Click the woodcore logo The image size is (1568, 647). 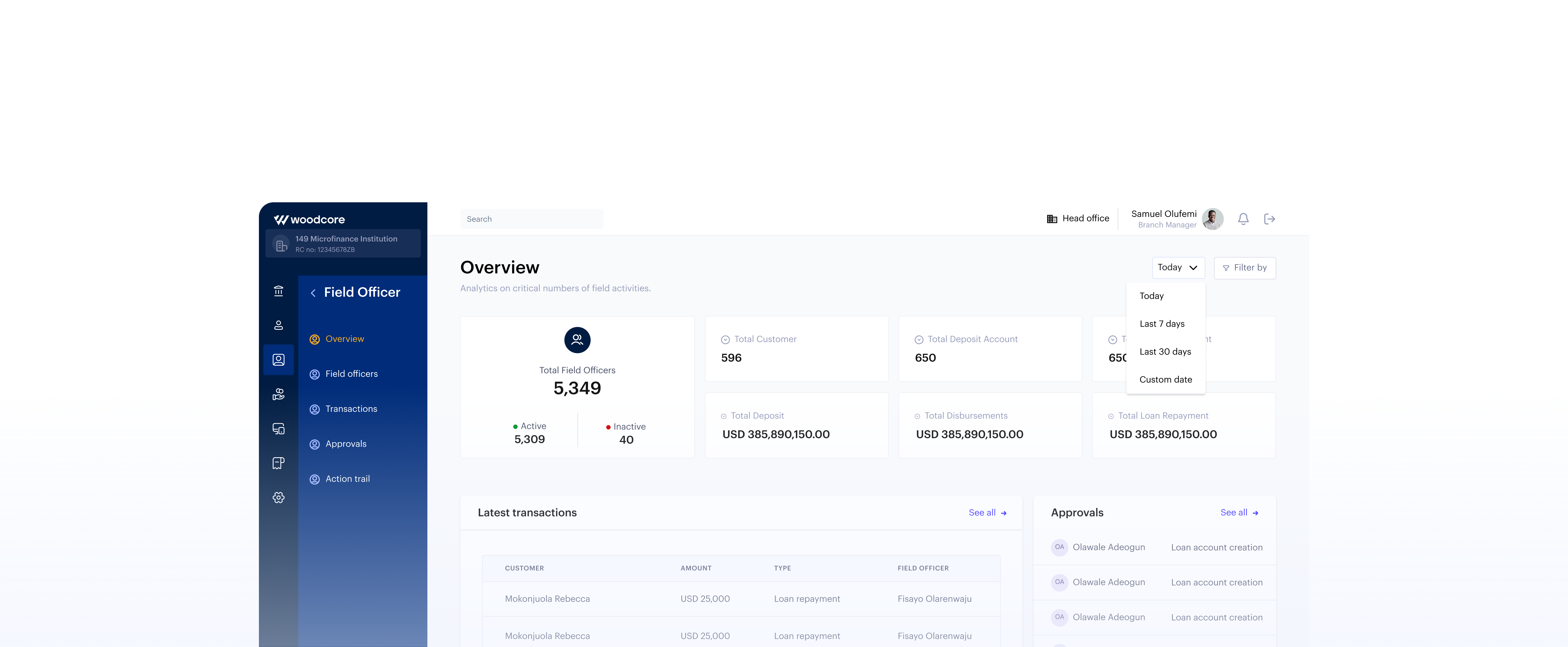[309, 220]
